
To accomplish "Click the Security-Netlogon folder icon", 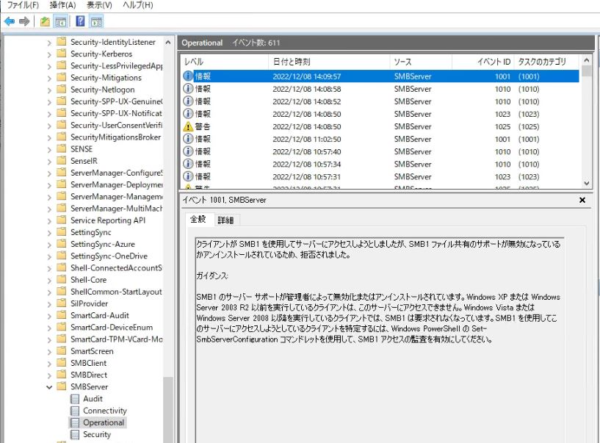I will click(61, 89).
